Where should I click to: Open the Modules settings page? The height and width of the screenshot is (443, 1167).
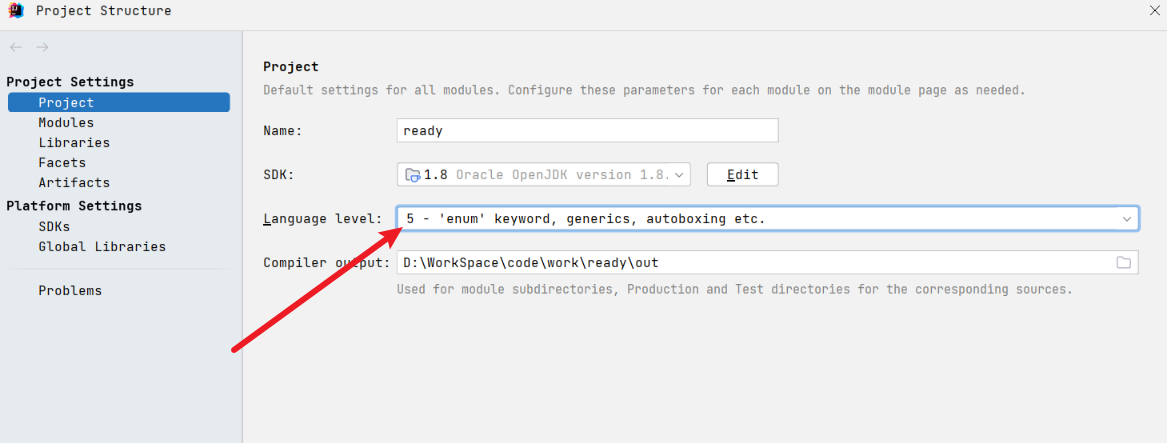(x=66, y=122)
